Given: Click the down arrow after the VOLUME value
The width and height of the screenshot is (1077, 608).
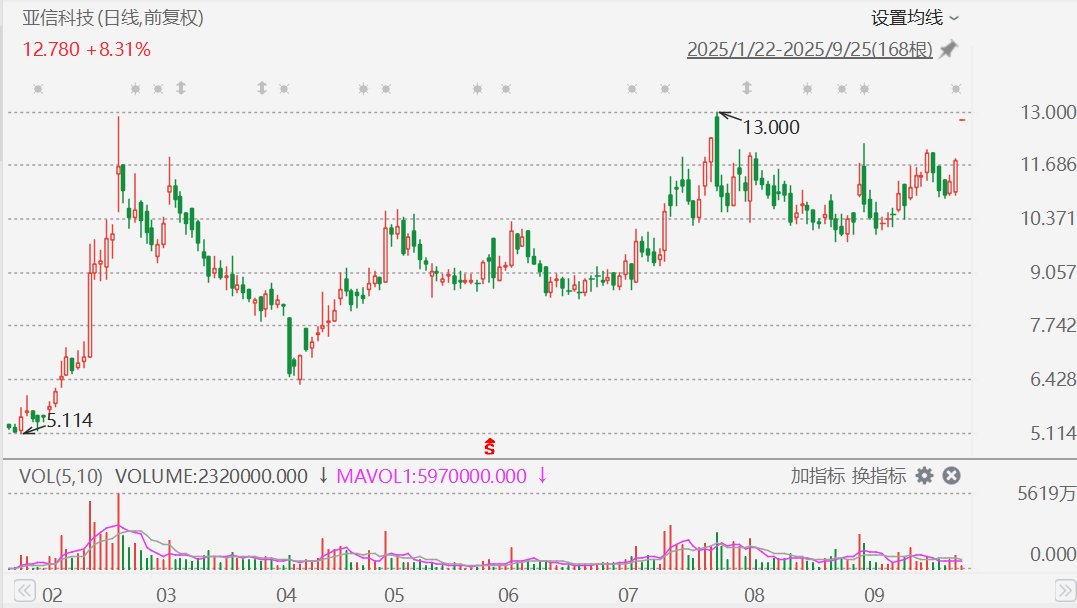Looking at the screenshot, I should (x=323, y=476).
